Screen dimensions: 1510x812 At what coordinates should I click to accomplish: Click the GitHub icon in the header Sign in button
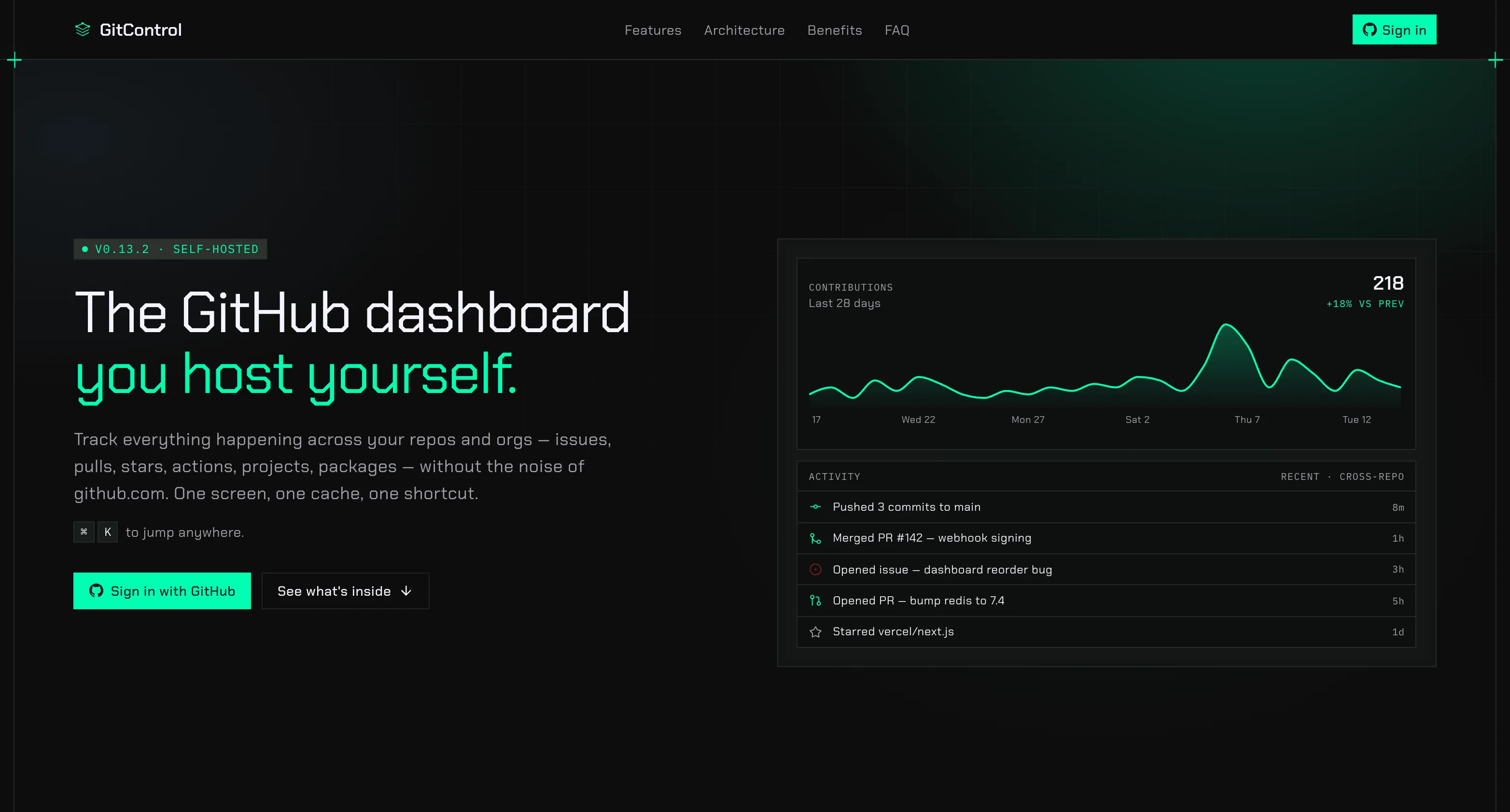pos(1370,30)
